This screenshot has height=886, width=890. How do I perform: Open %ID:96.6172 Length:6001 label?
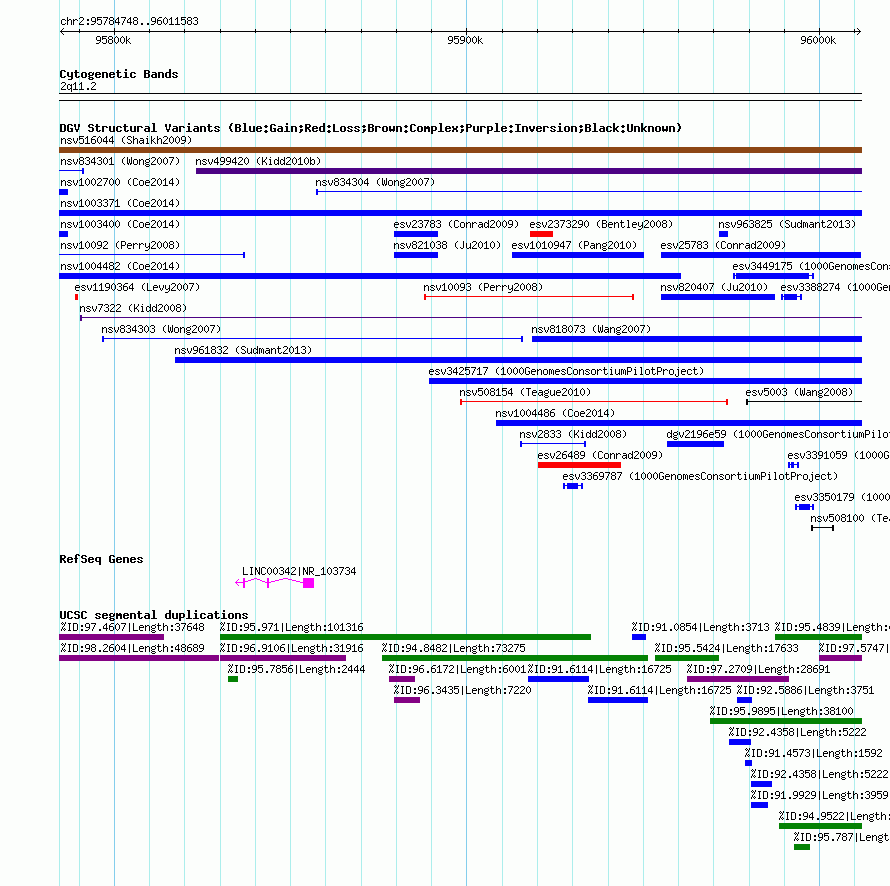tap(457, 669)
